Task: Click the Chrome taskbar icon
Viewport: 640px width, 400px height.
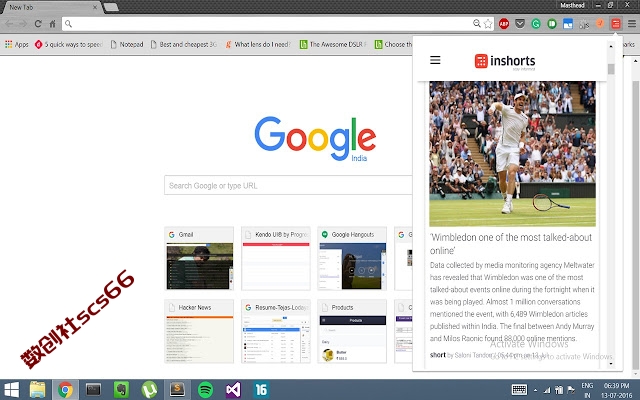Action: tap(65, 390)
